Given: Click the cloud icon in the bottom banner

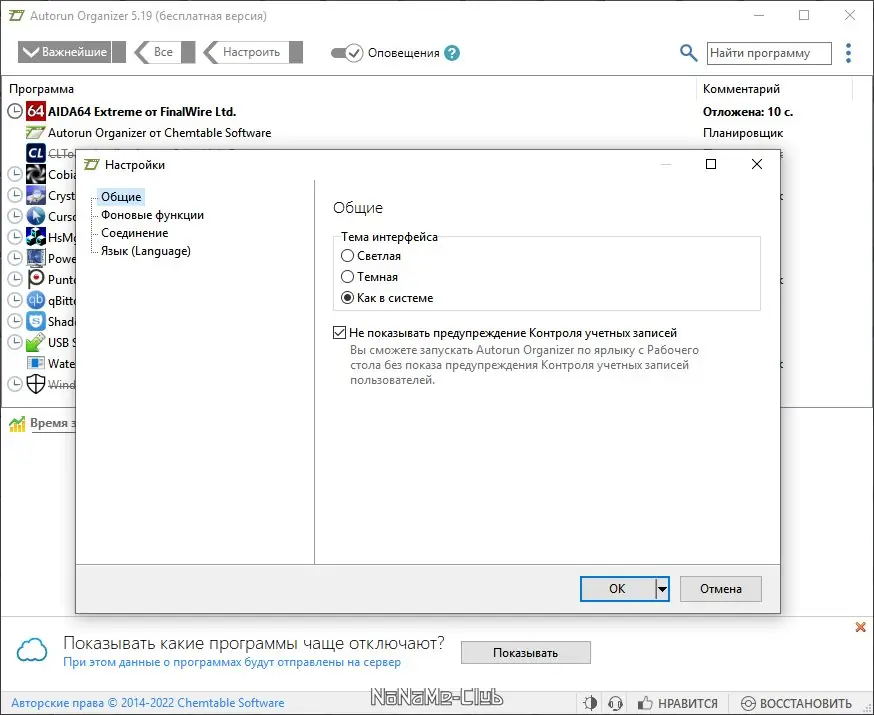Looking at the screenshot, I should [32, 650].
